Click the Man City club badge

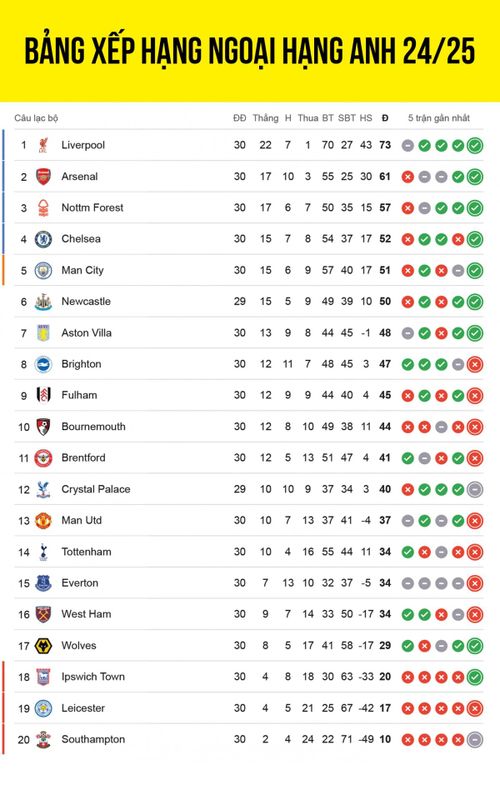[x=43, y=270]
